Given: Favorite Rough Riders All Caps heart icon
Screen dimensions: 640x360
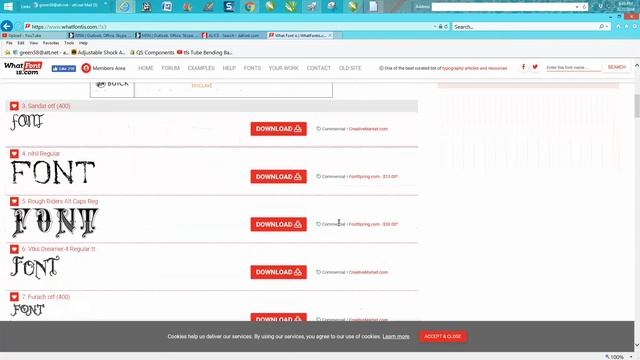Looking at the screenshot, I should coord(14,201).
